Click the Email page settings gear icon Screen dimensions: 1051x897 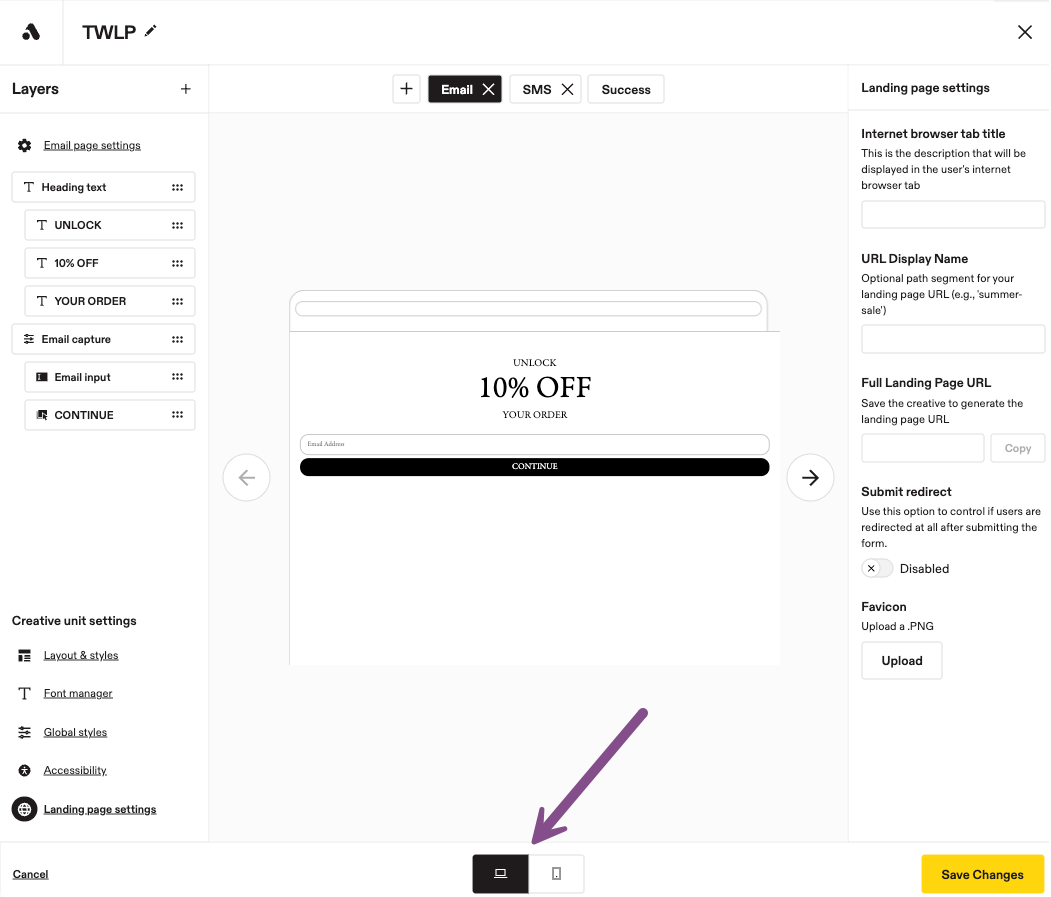click(x=25, y=145)
